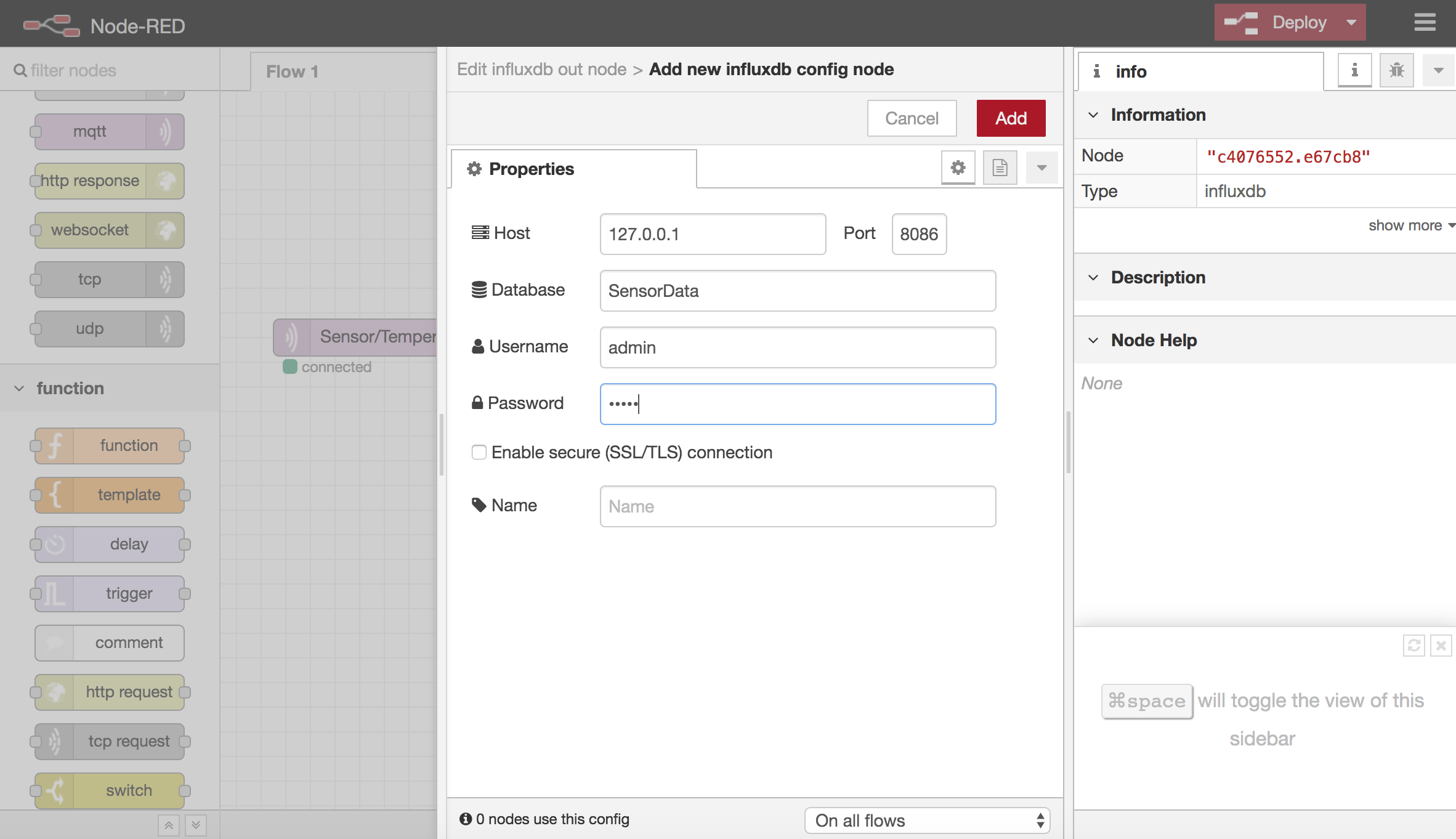
Task: Select the info sidebar tab
Action: point(1200,71)
